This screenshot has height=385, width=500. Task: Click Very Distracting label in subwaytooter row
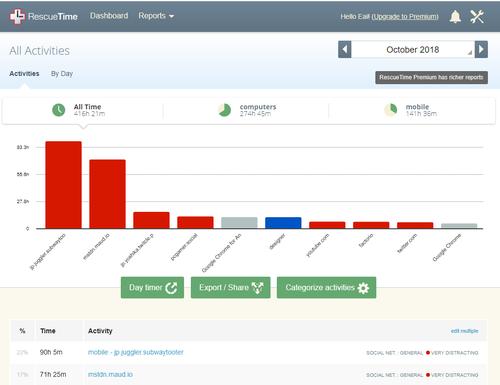tap(455, 353)
